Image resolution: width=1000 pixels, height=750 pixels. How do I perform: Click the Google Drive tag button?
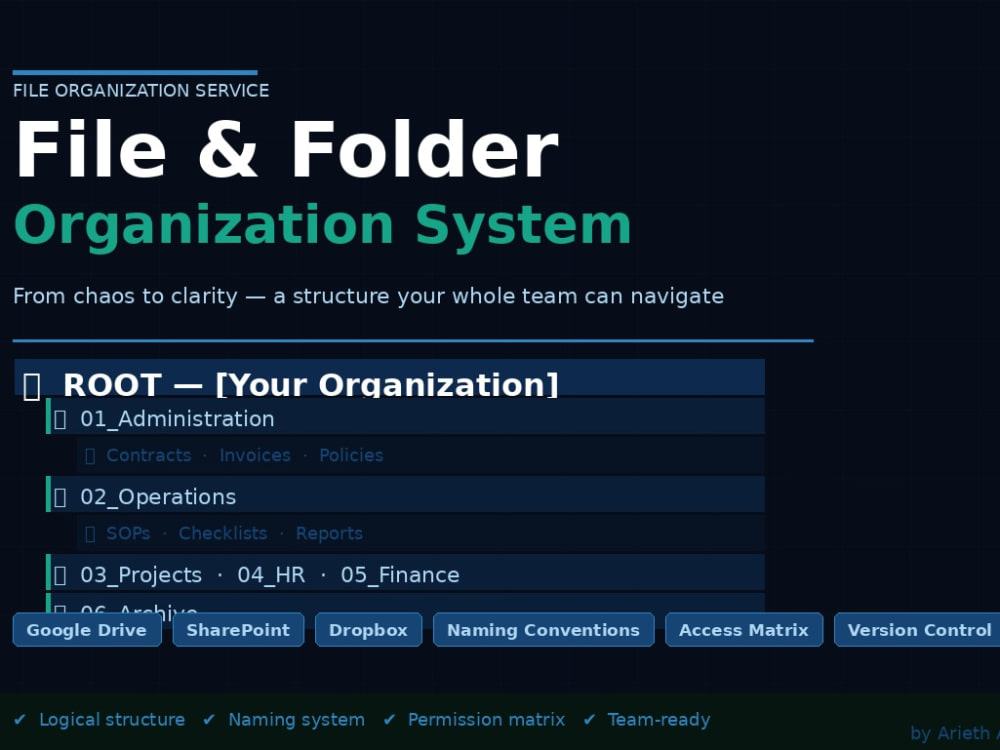(87, 629)
